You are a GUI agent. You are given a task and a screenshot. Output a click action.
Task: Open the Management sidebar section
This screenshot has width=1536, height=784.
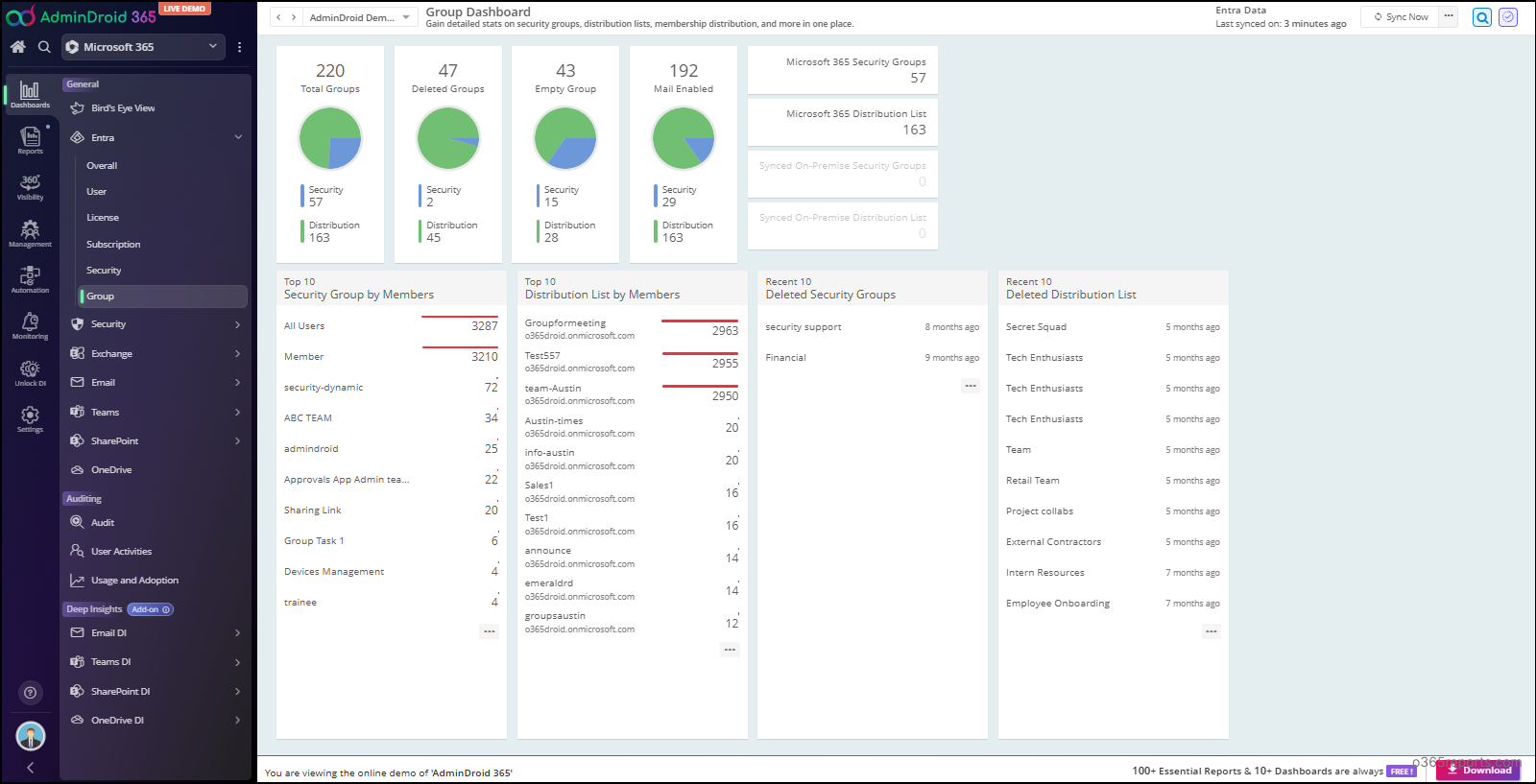point(30,233)
